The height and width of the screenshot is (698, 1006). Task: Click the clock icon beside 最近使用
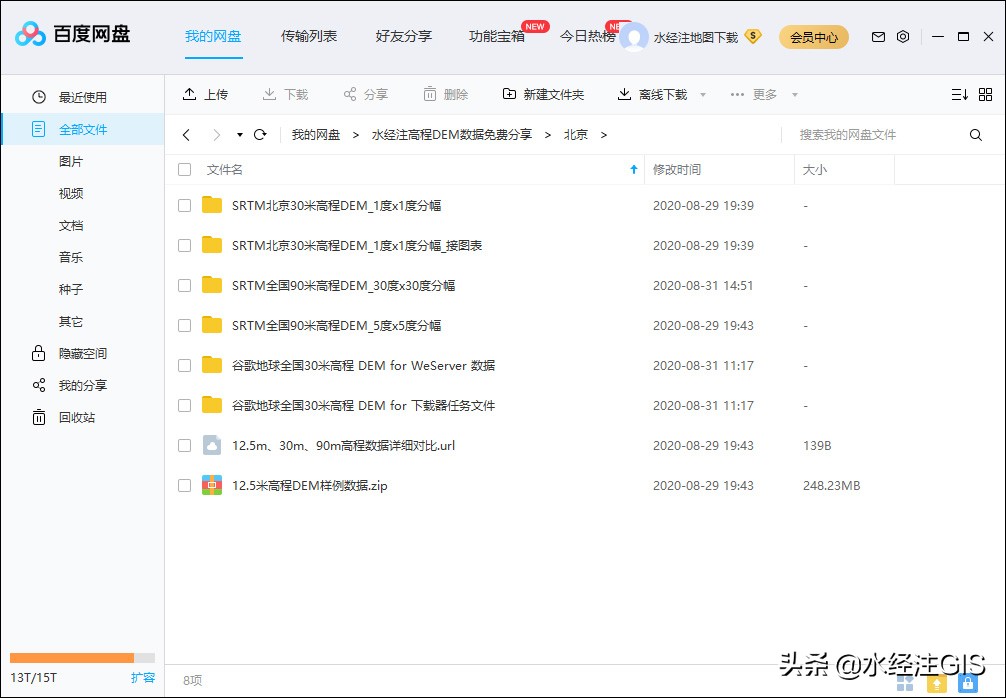coord(39,97)
